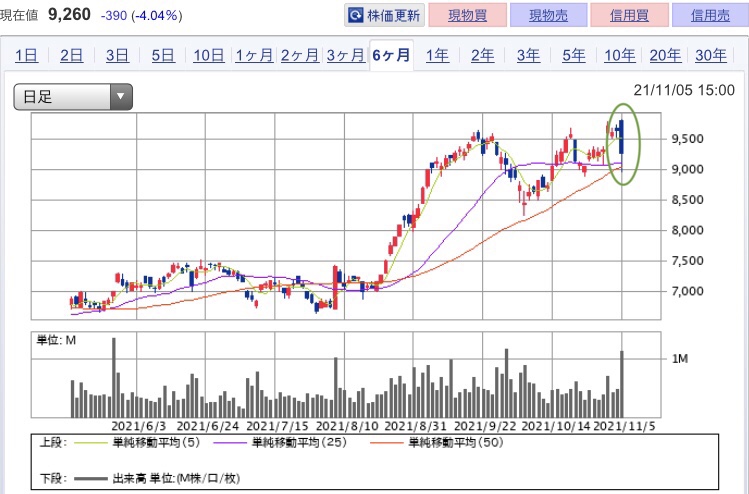Select the active 6ヶ月 tab
Viewport: 749px width, 494px height.
coord(391,55)
